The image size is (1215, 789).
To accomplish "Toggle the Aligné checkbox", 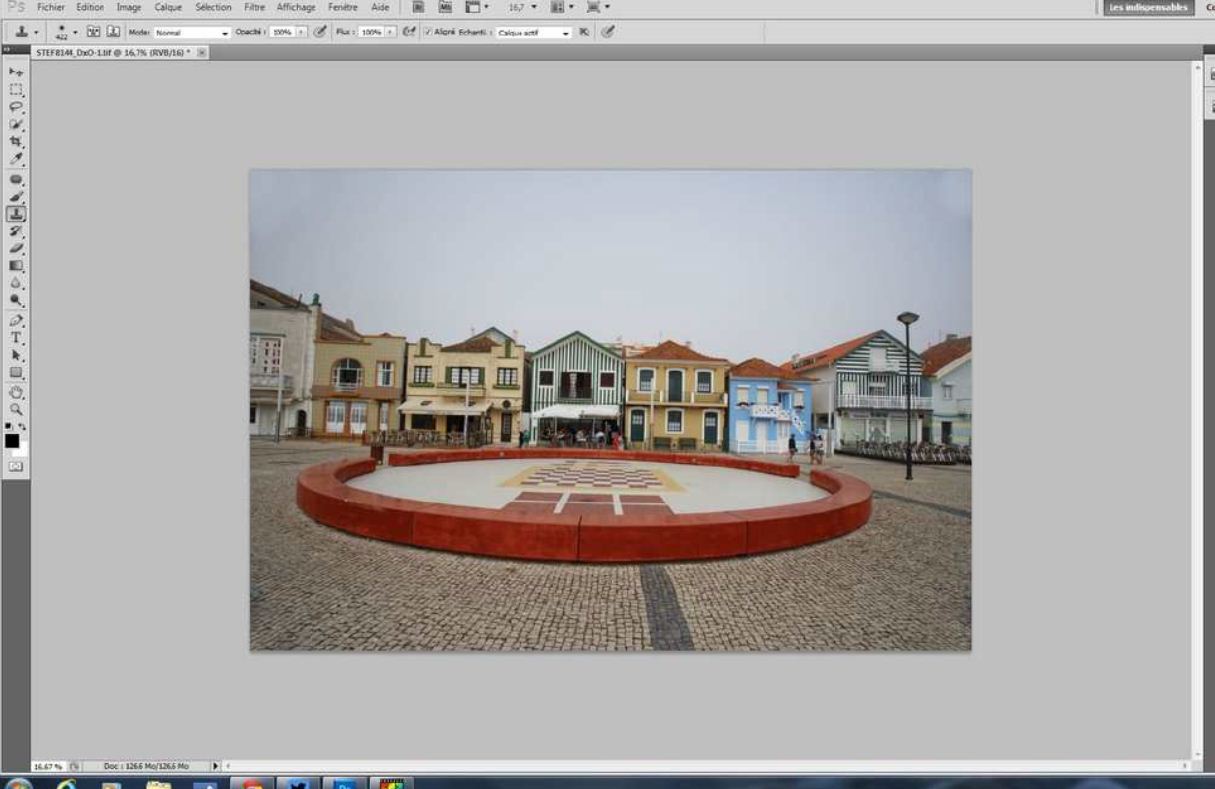I will pos(428,32).
